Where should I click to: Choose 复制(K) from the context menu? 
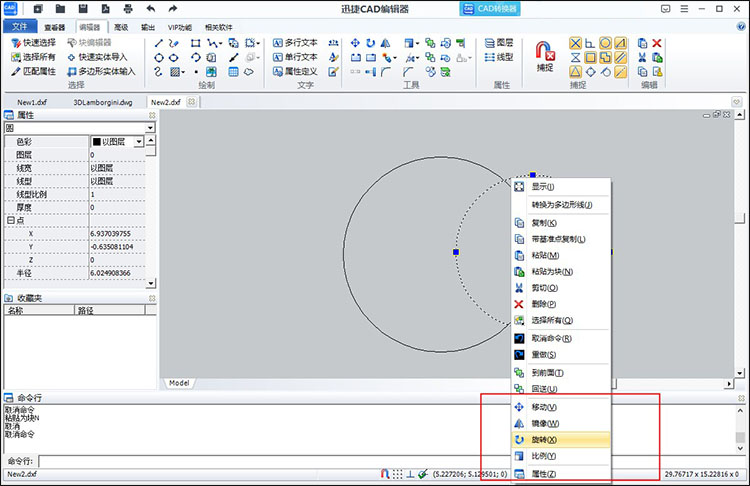(x=561, y=223)
